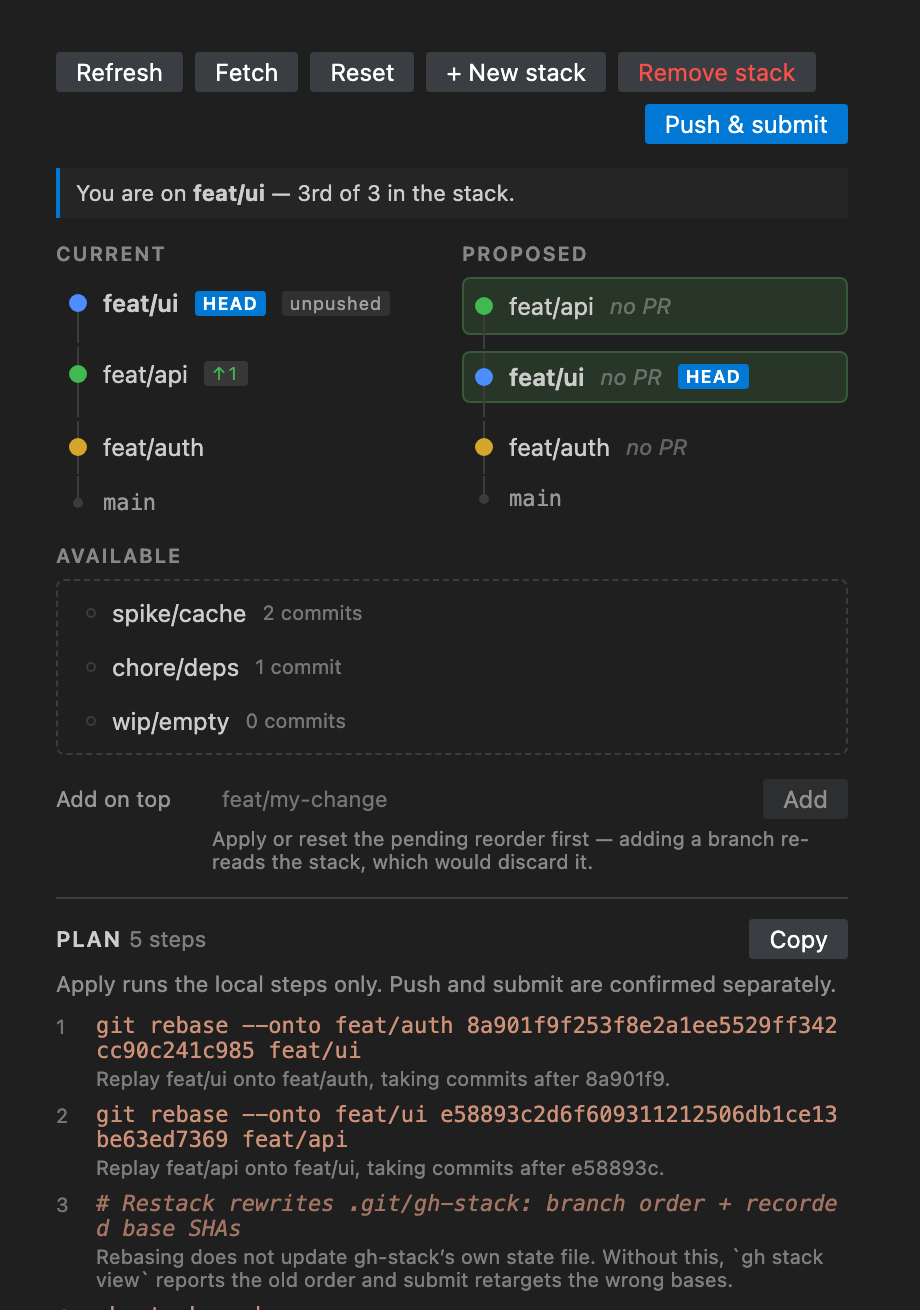Click the AVAILABLE section heading

coord(118,556)
